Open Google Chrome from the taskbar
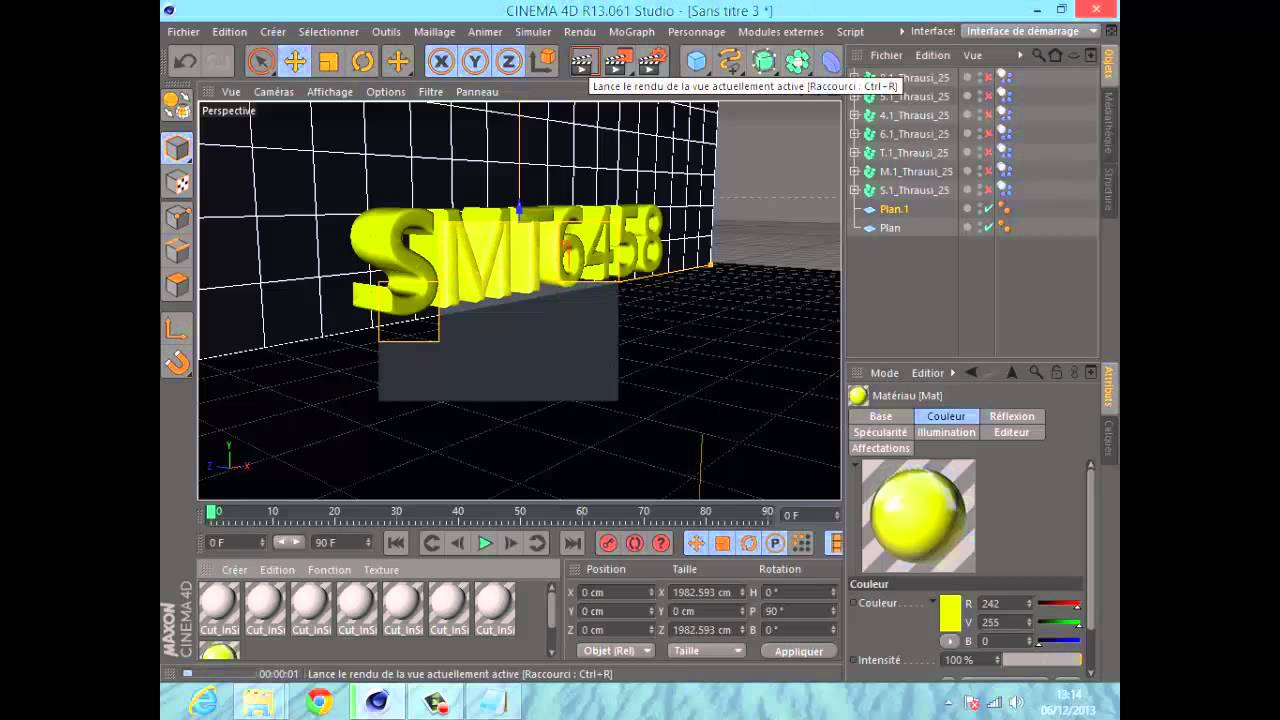Screen dimensions: 1280x720 click(x=319, y=702)
